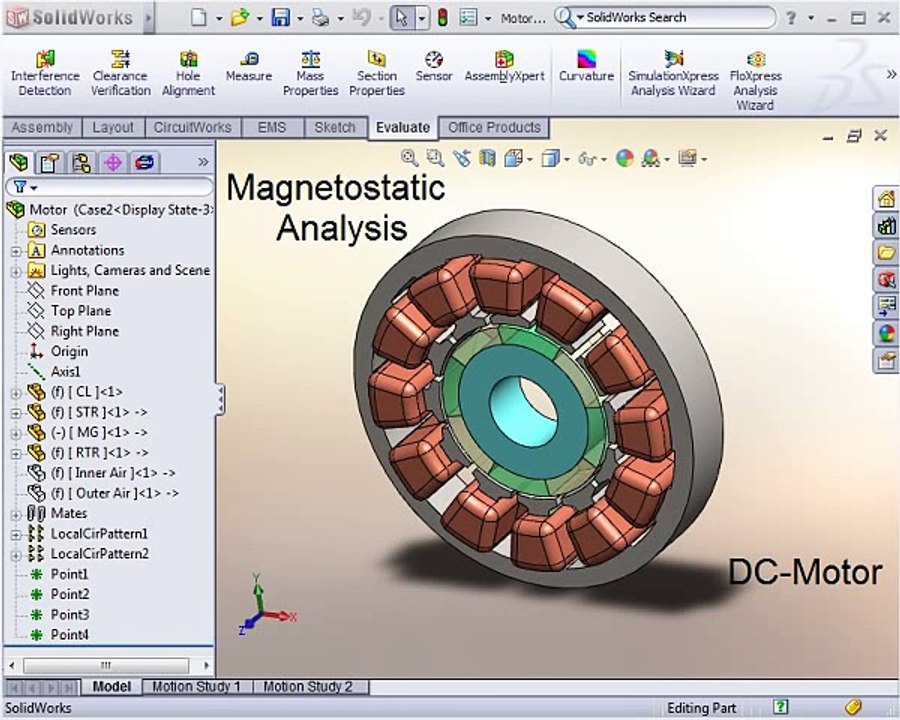Toggle Section View in the view toolbar

[487, 158]
